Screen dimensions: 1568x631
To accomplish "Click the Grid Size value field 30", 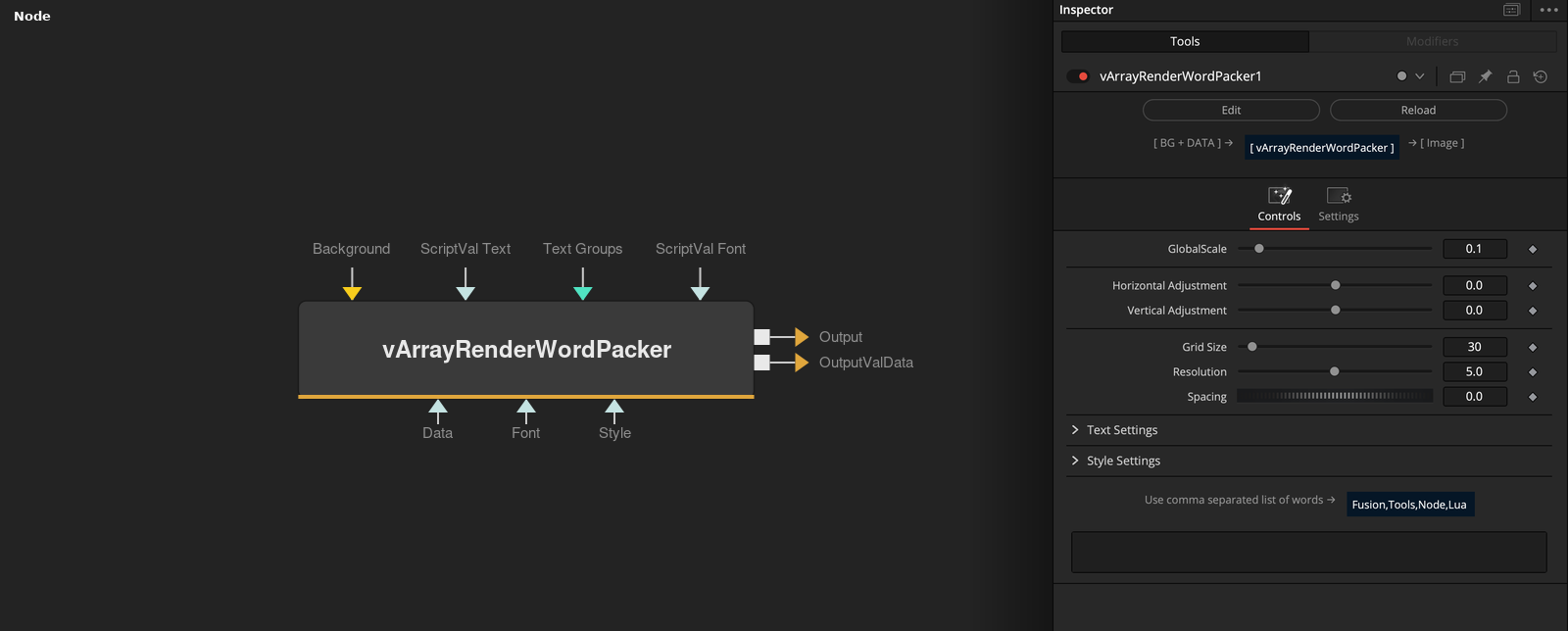I will click(x=1475, y=347).
